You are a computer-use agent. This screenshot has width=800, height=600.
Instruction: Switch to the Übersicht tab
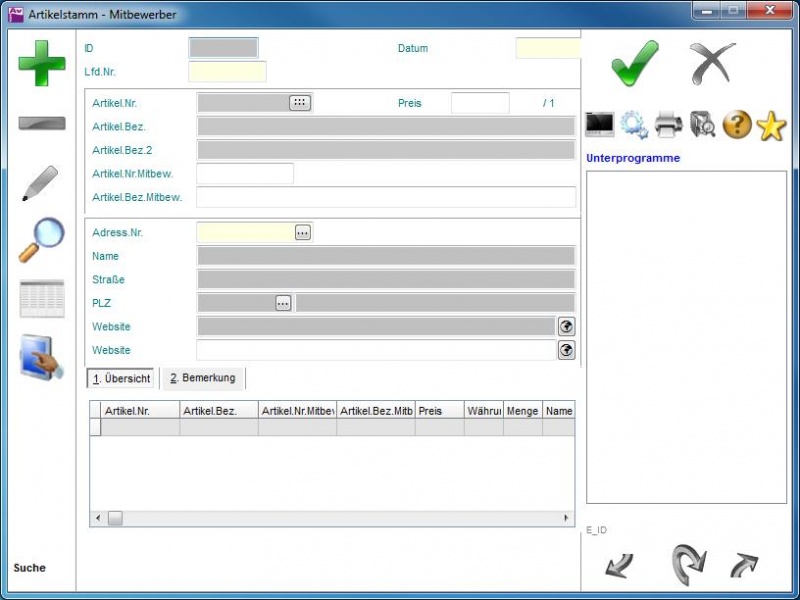tap(121, 378)
